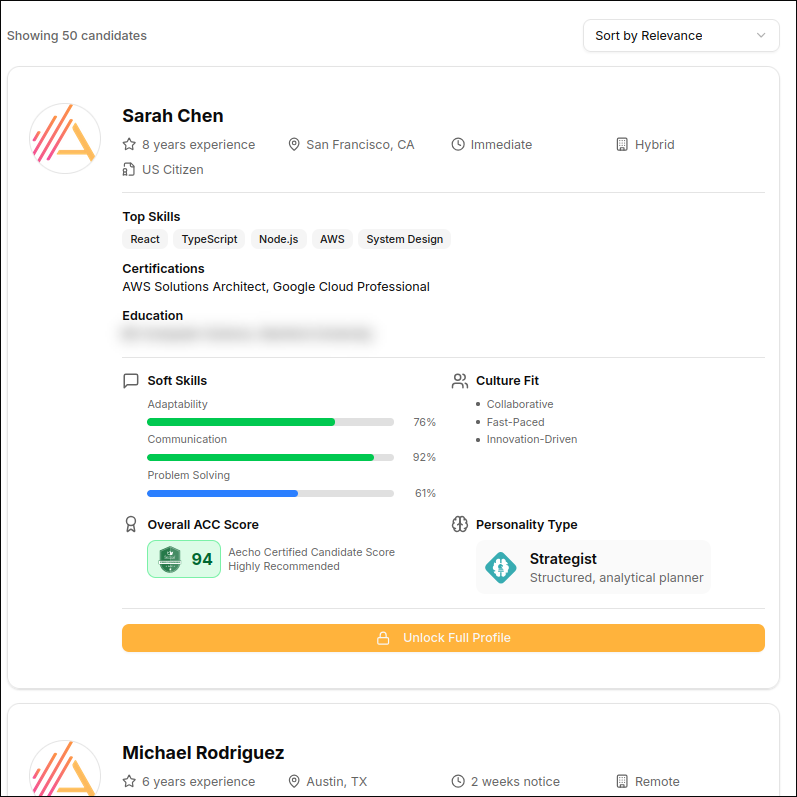Click the green 94 ACC score badge
Image resolution: width=797 pixels, height=797 pixels.
pyautogui.click(x=184, y=559)
